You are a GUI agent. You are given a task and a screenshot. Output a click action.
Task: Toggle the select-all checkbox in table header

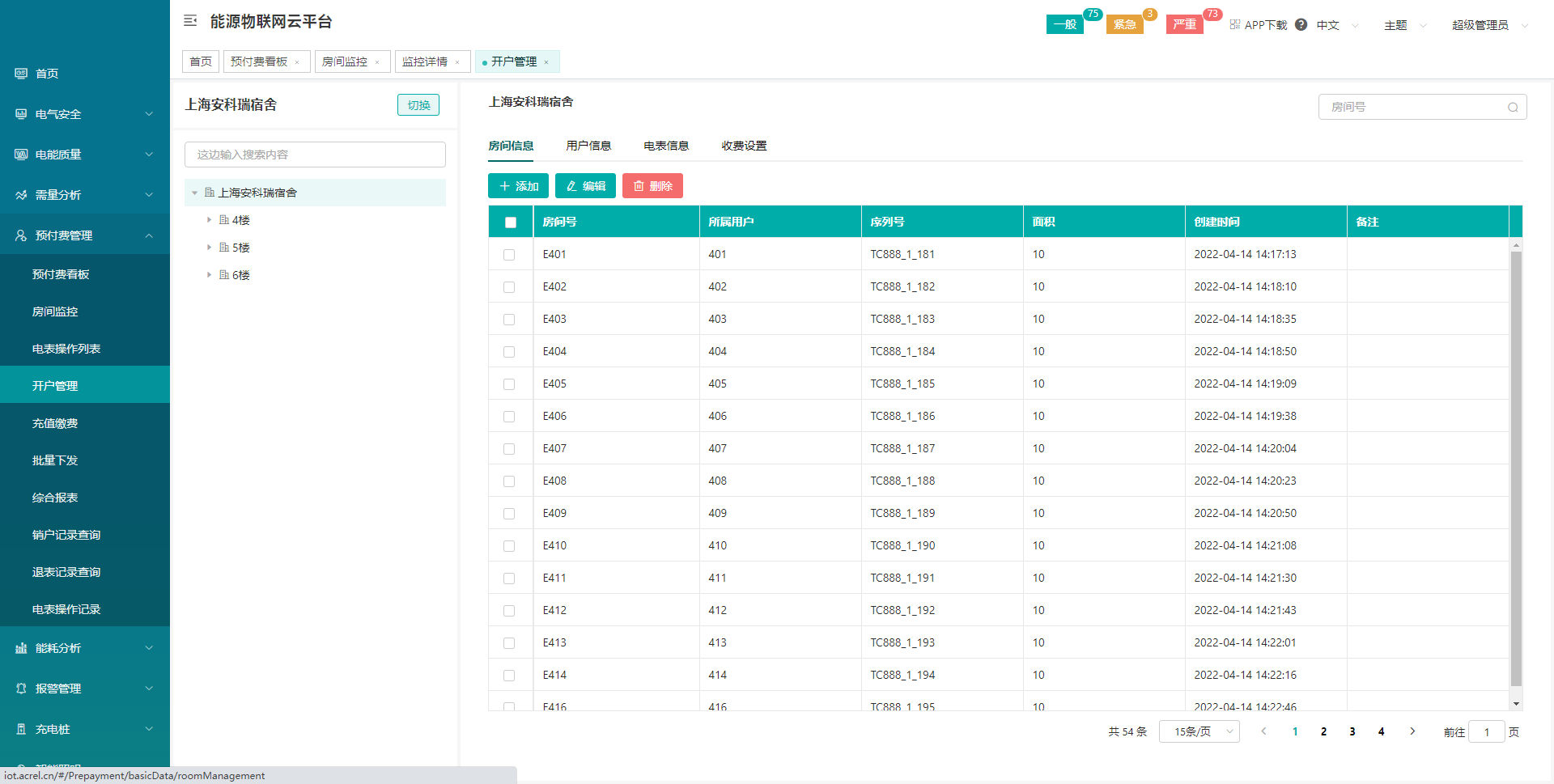pyautogui.click(x=511, y=222)
